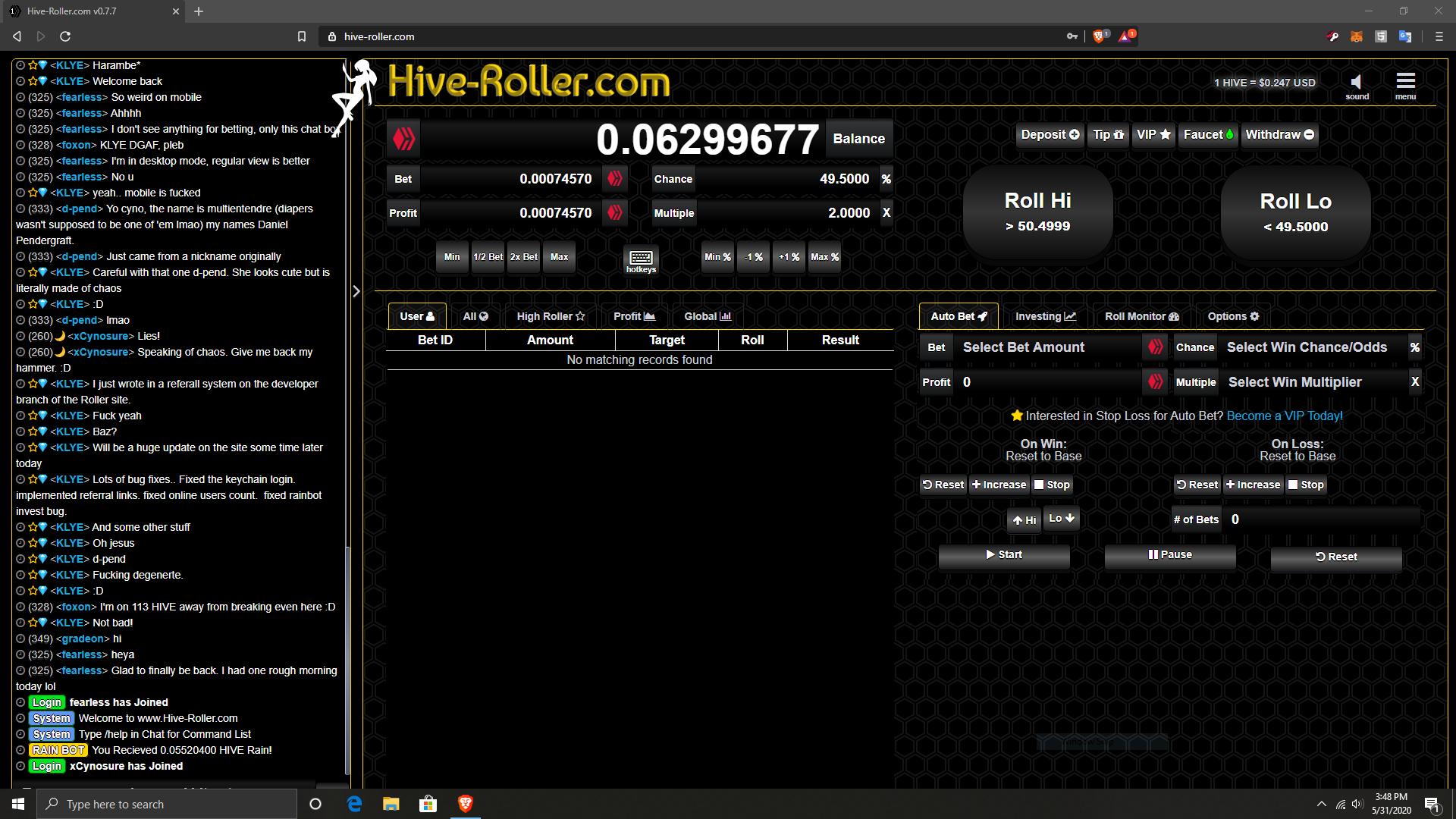
Task: Open the hamburger menu
Action: tap(1405, 81)
